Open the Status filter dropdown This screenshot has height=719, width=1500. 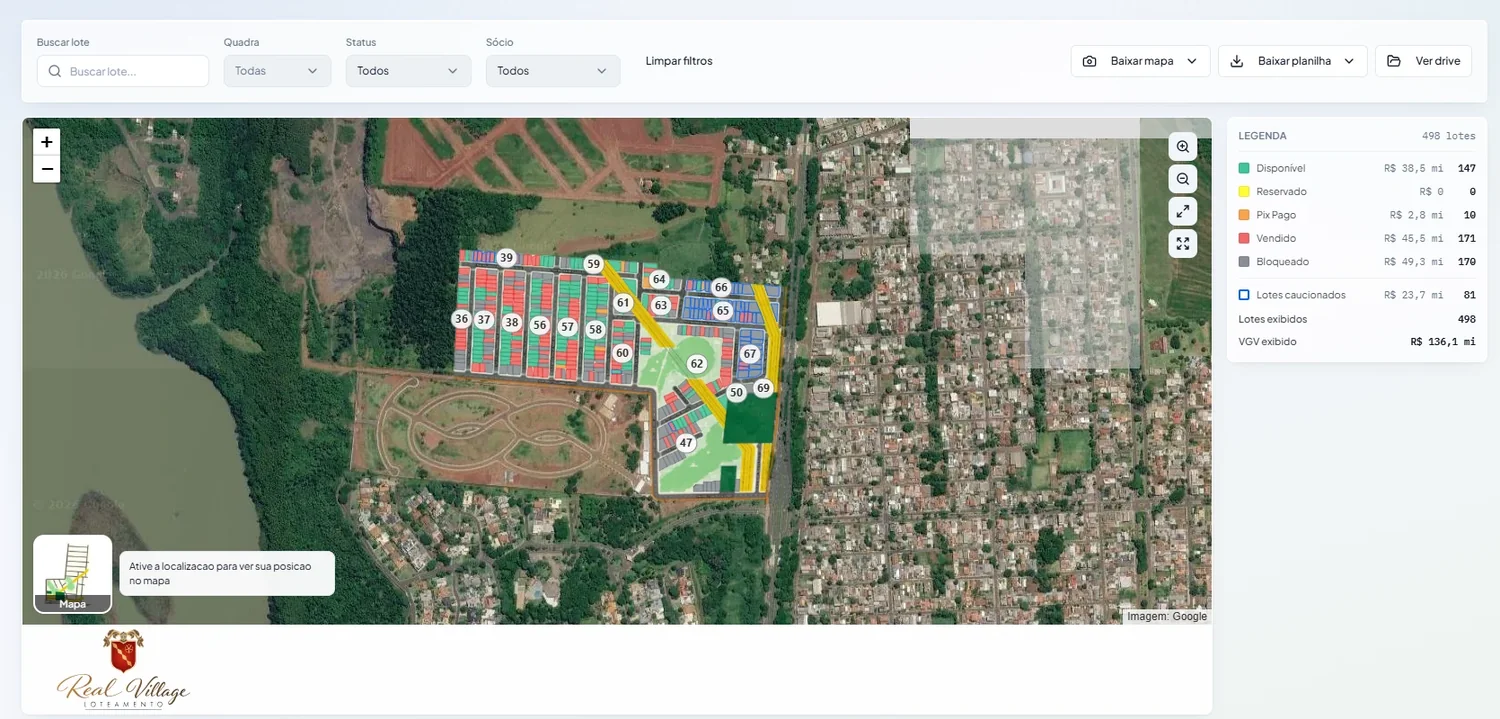[408, 71]
